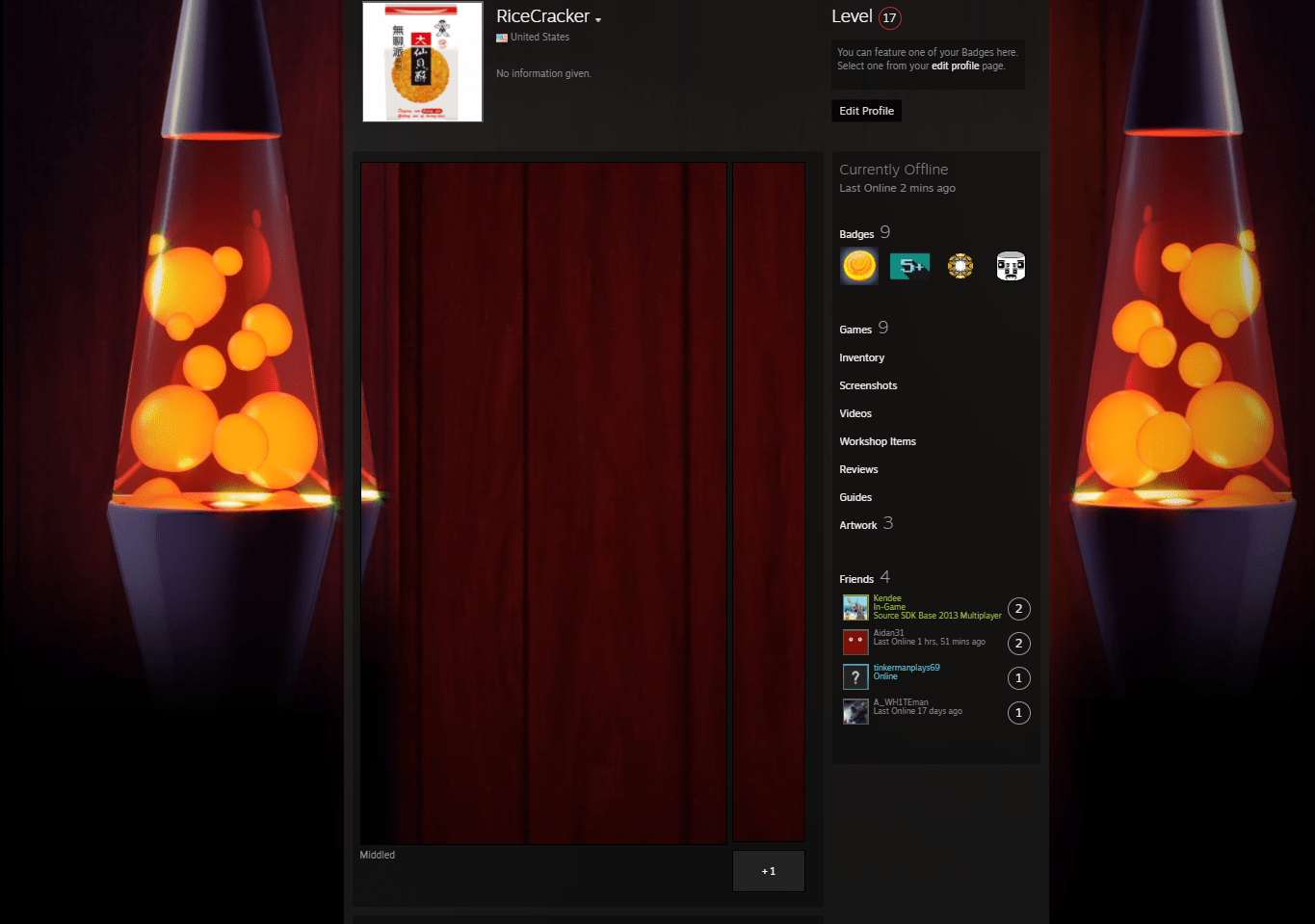The width and height of the screenshot is (1315, 924).
Task: Click the Source SDK Base 2013 Multiplayer game text
Action: pos(937,616)
